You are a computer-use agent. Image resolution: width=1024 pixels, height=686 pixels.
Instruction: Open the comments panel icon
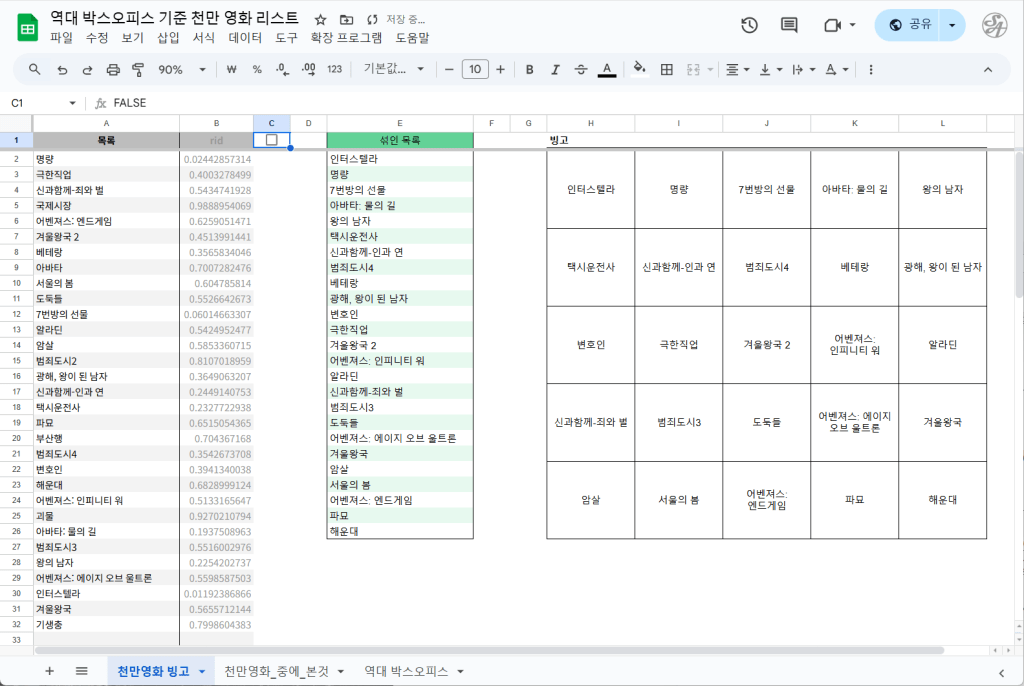789,25
